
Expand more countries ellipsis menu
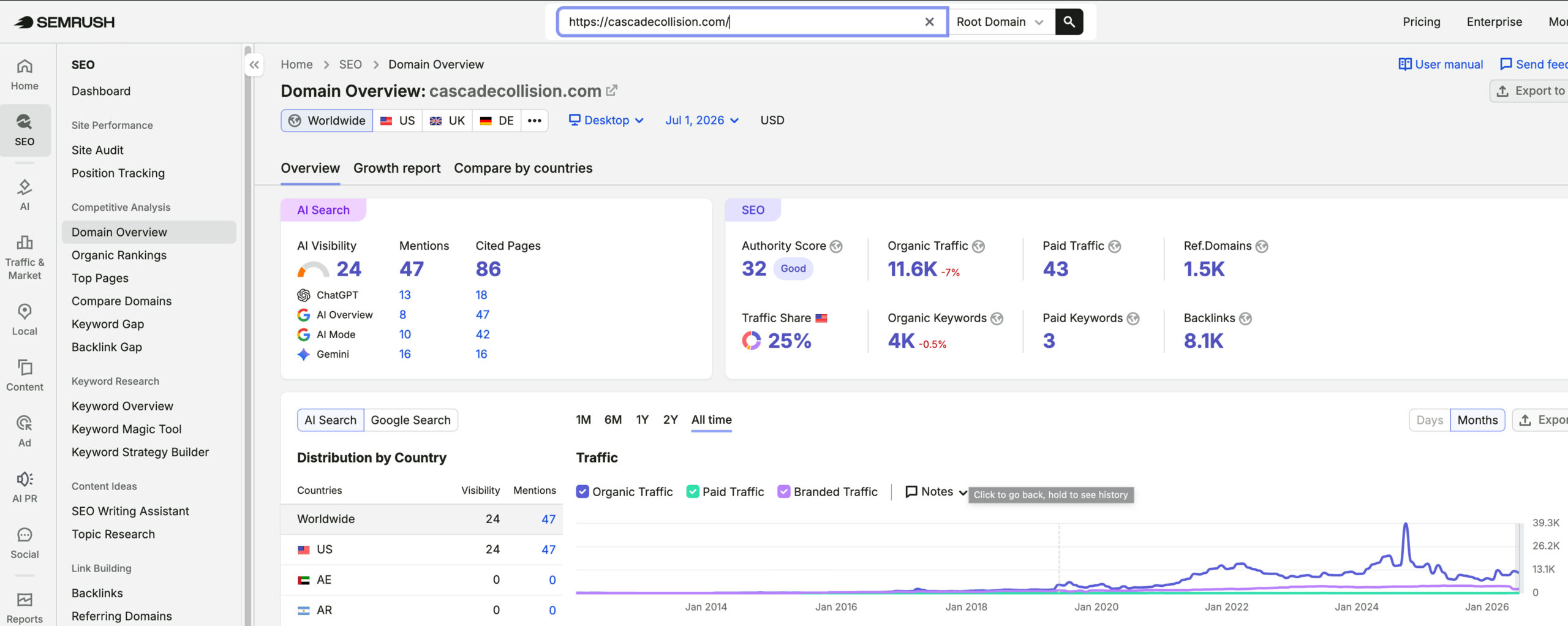pos(535,121)
